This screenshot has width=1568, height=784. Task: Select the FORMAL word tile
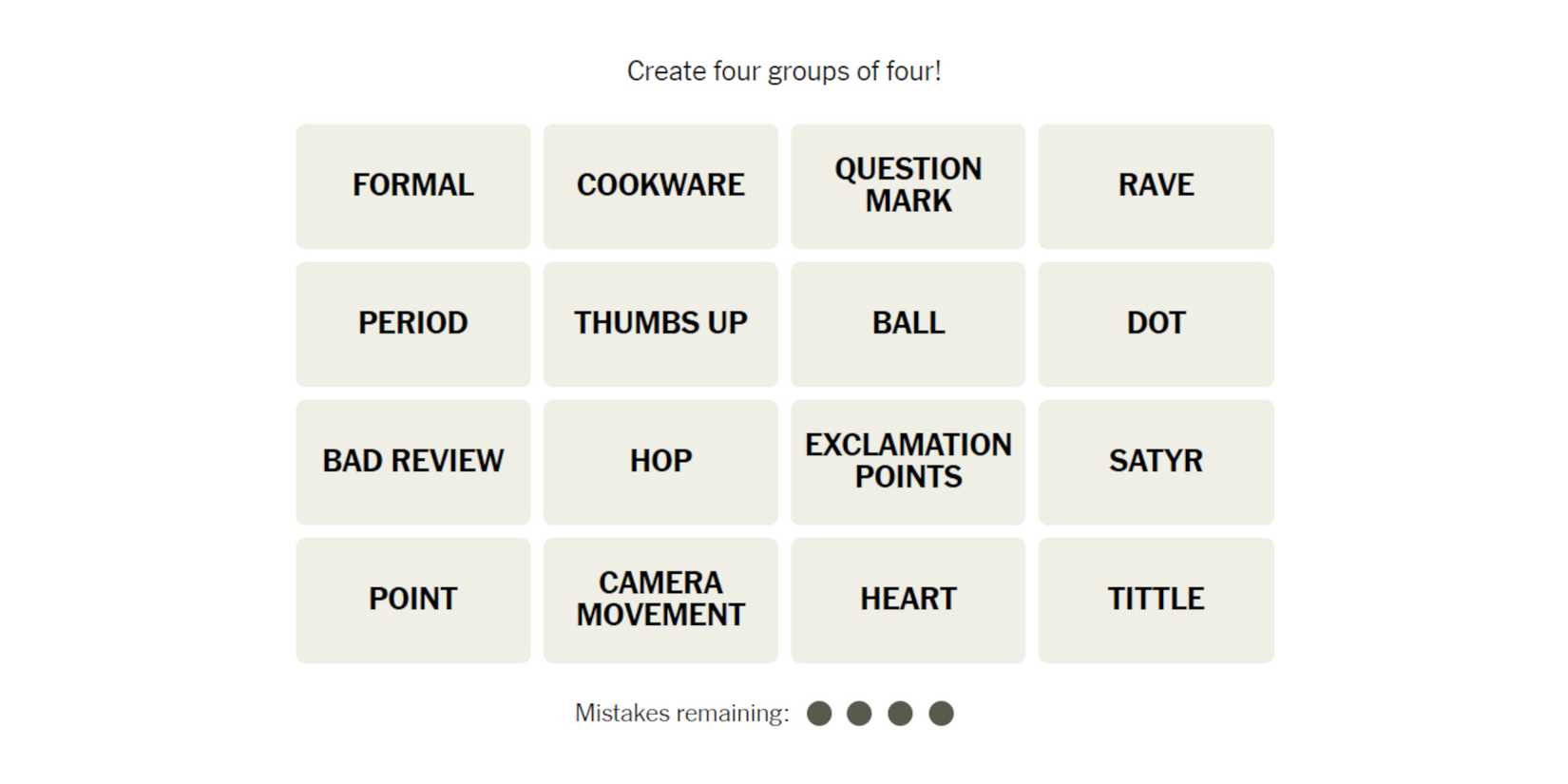[x=412, y=186]
